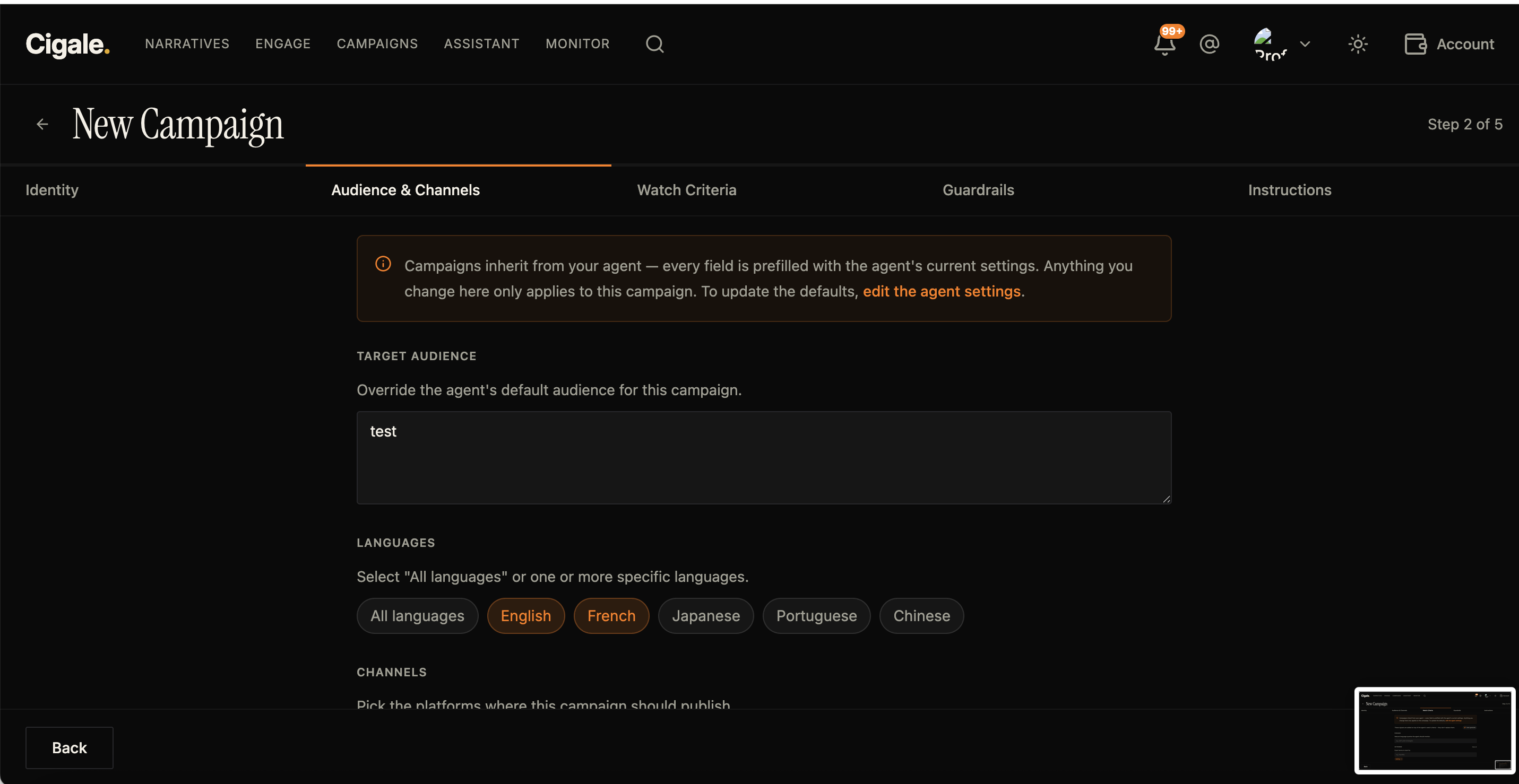Screen dimensions: 1519x784
Task: Toggle light/dark theme sun icon
Action: tap(1358, 43)
